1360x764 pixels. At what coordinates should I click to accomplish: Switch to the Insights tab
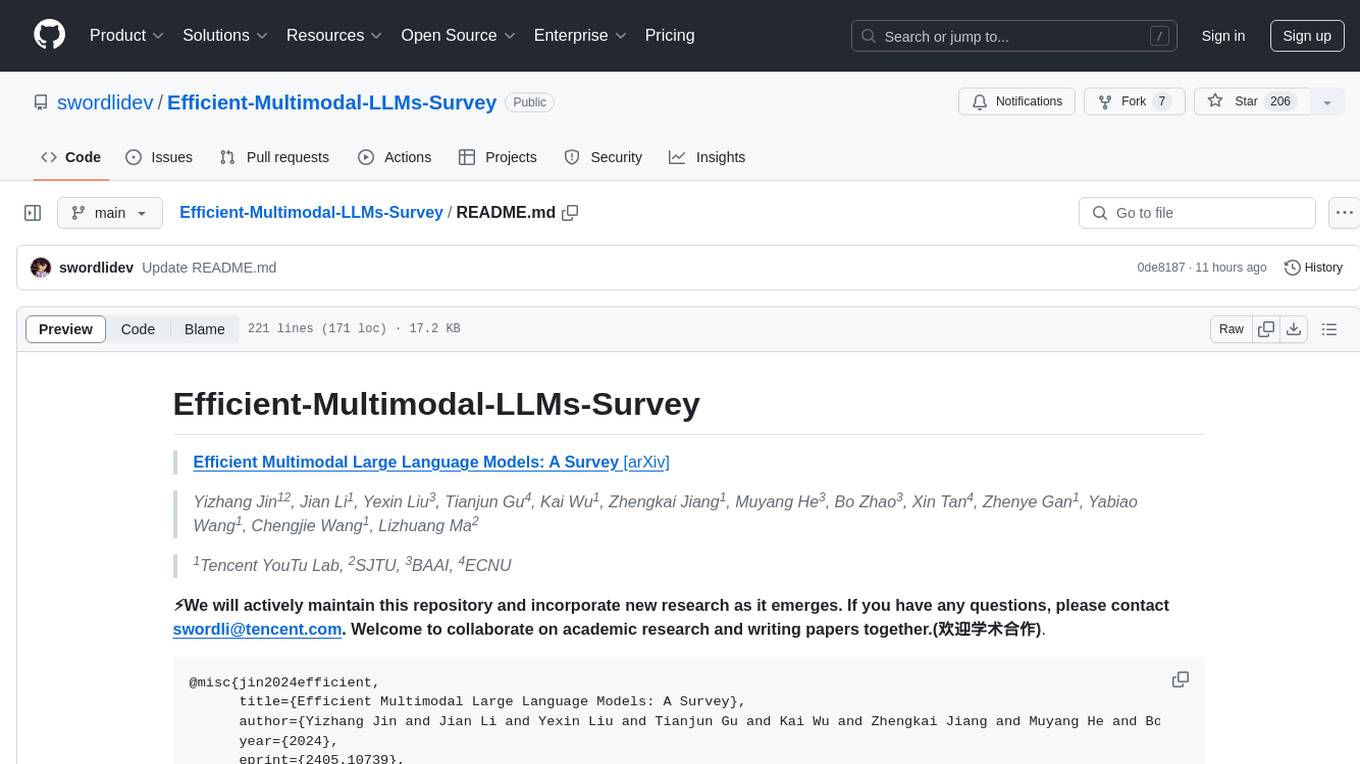click(707, 157)
